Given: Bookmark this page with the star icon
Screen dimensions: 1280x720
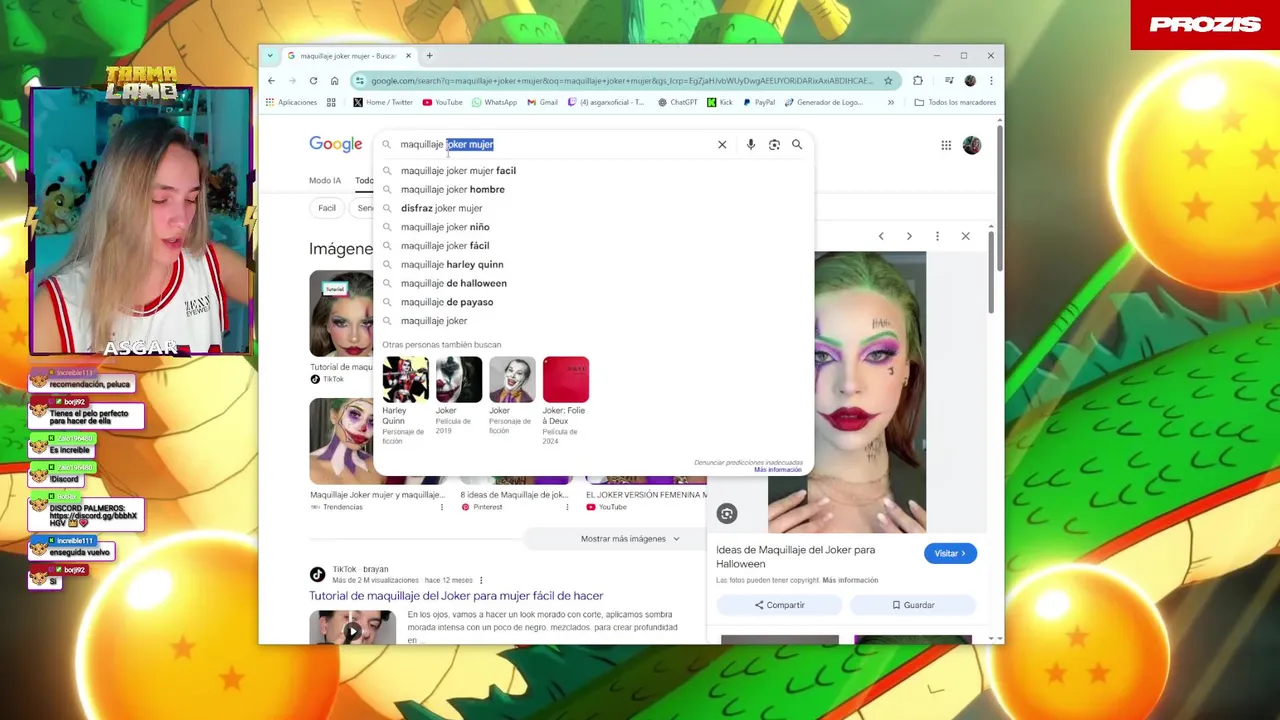Looking at the screenshot, I should pos(887,81).
